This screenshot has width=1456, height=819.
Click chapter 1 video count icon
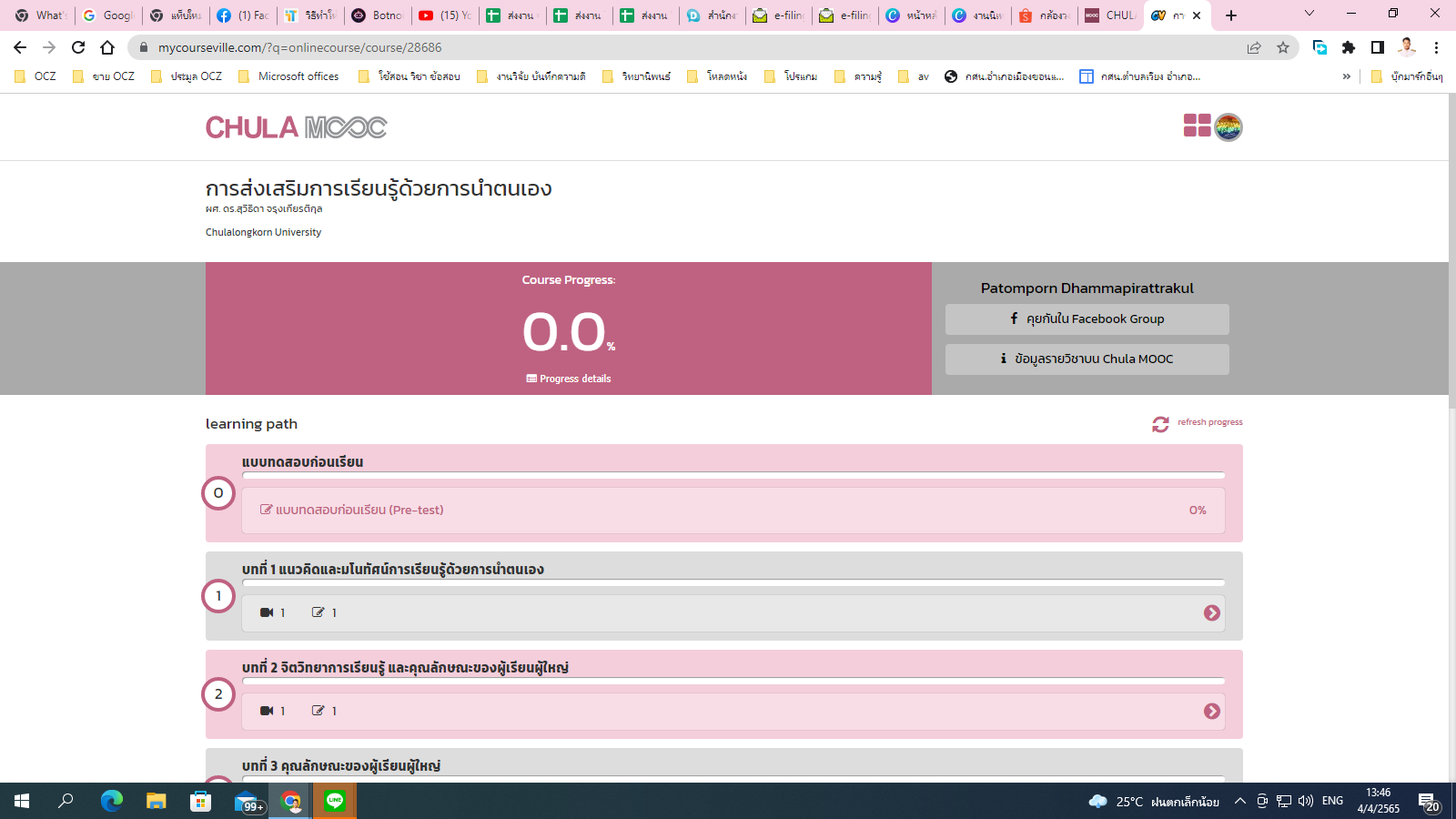[267, 612]
